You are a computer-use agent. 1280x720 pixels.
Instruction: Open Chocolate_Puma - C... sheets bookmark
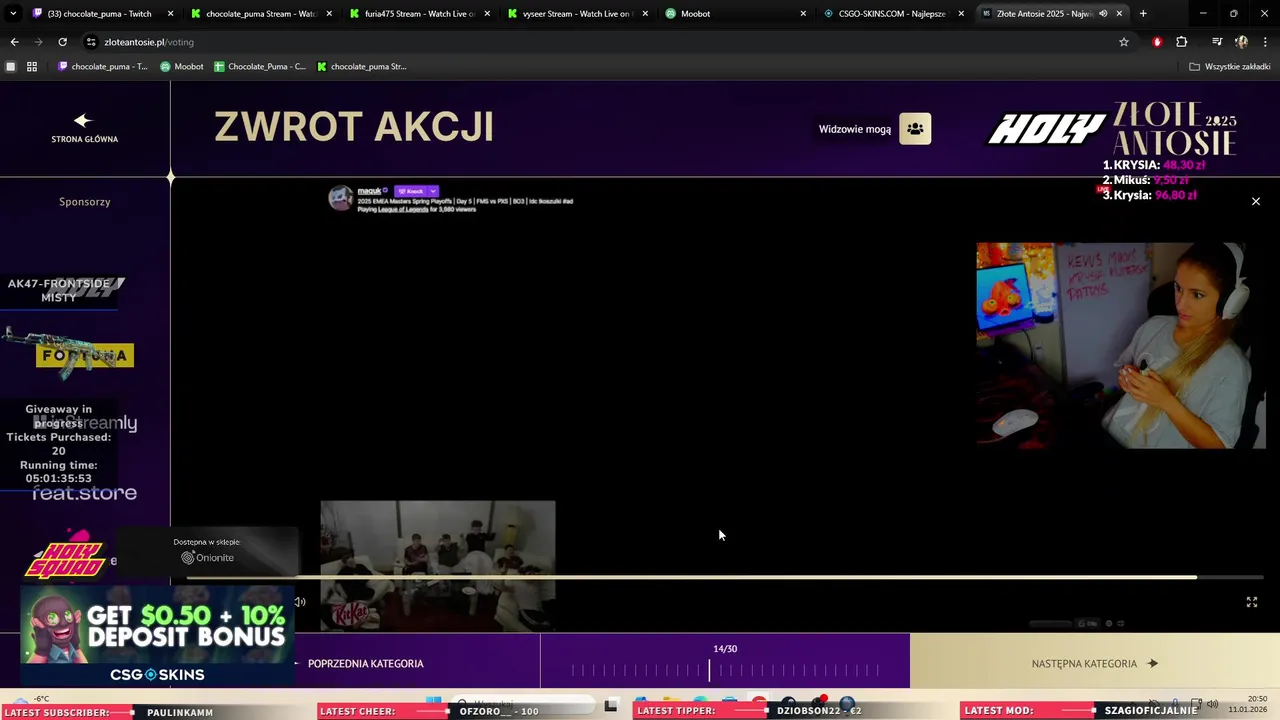click(x=260, y=66)
